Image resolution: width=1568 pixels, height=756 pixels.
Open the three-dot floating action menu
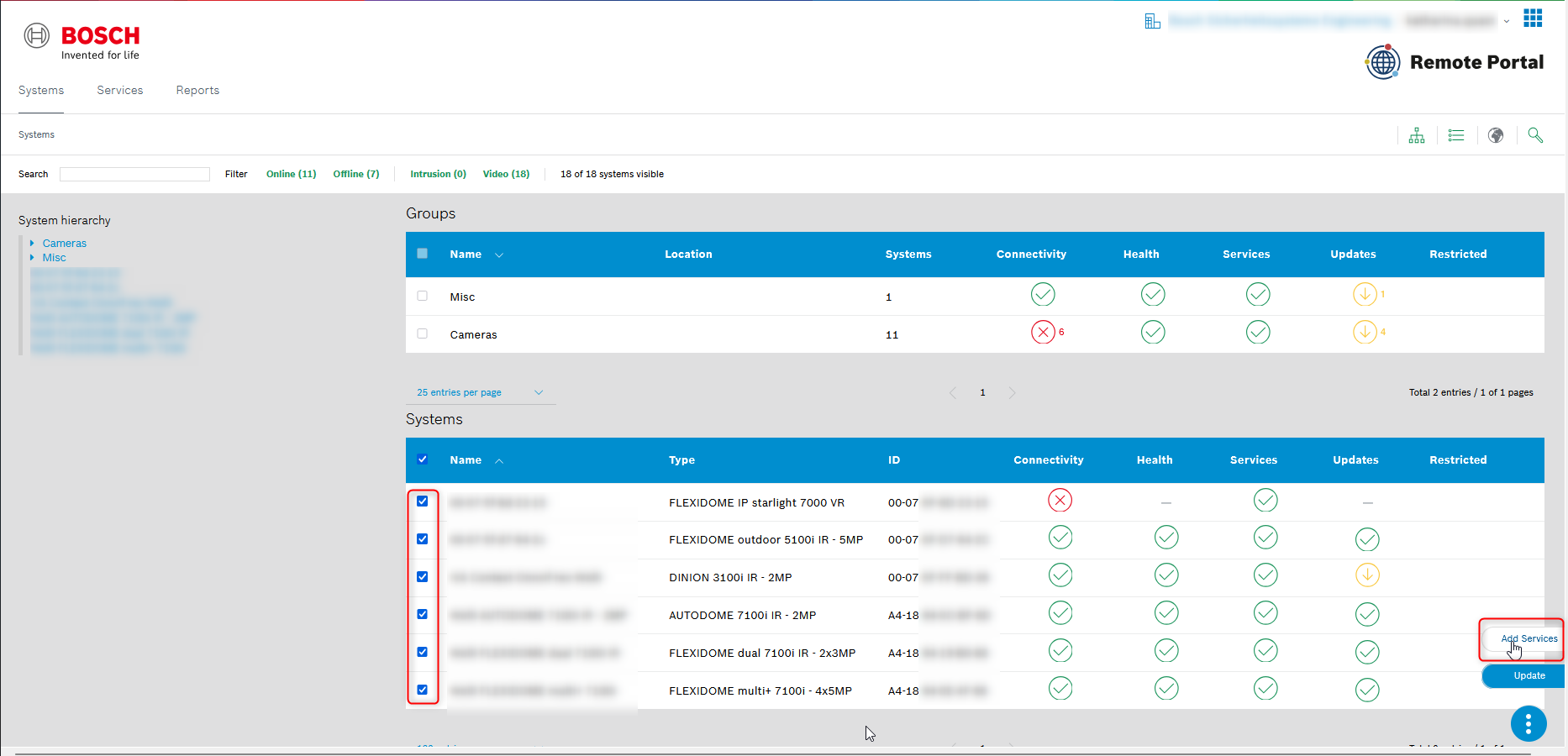(x=1529, y=723)
